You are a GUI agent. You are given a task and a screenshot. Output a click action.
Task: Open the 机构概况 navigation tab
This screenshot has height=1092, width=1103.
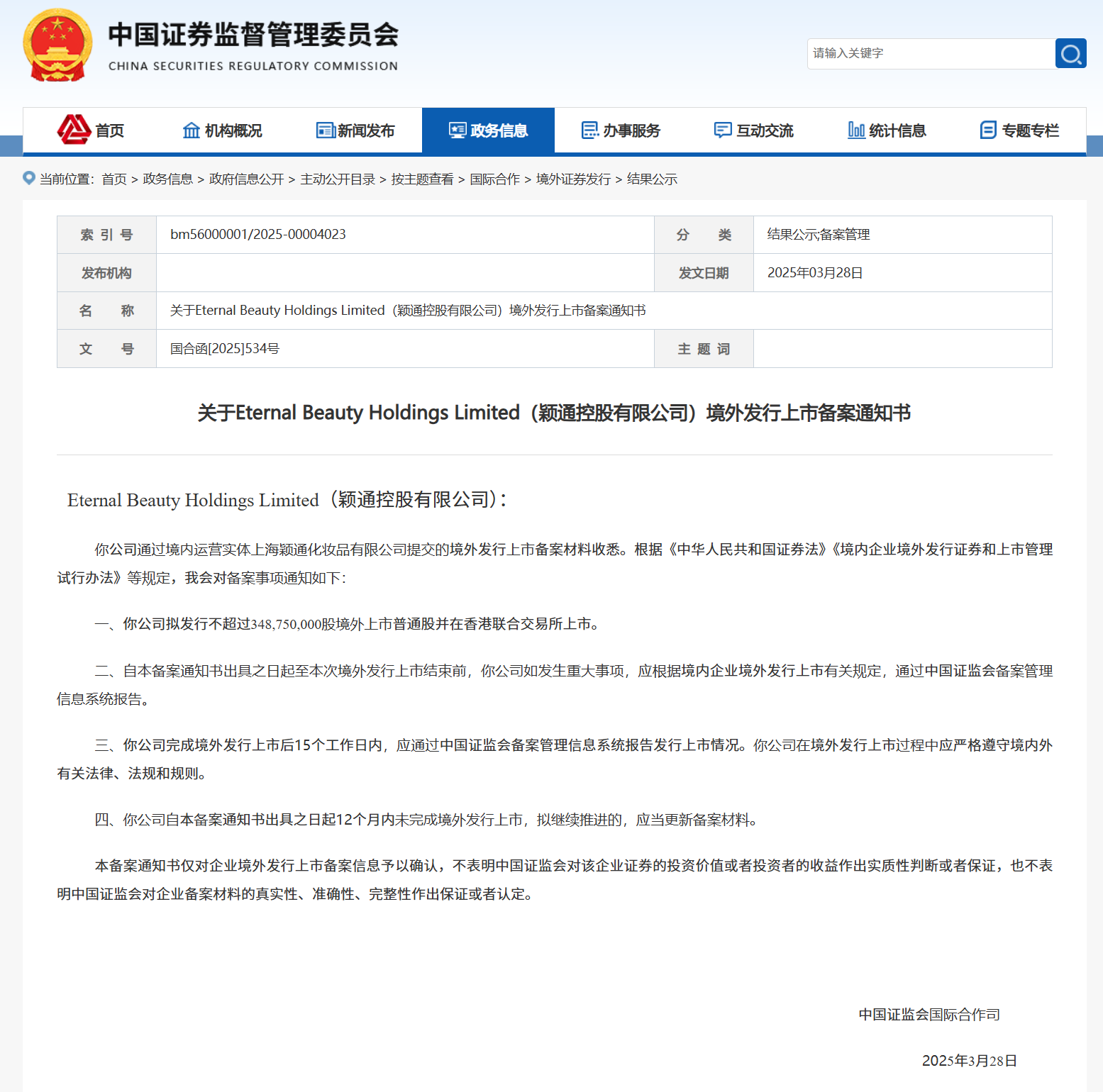pyautogui.click(x=222, y=130)
